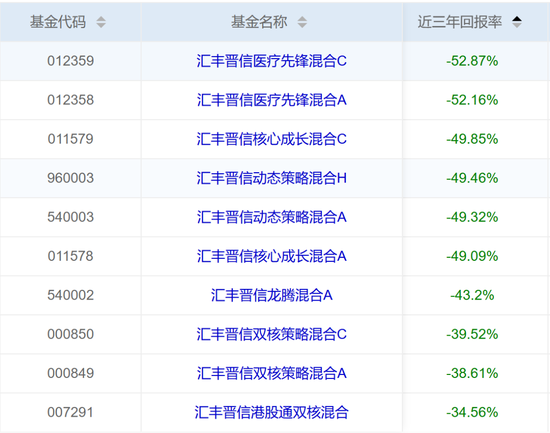The image size is (550, 433).
Task: Click the return value -49.09%
Action: (x=472, y=256)
